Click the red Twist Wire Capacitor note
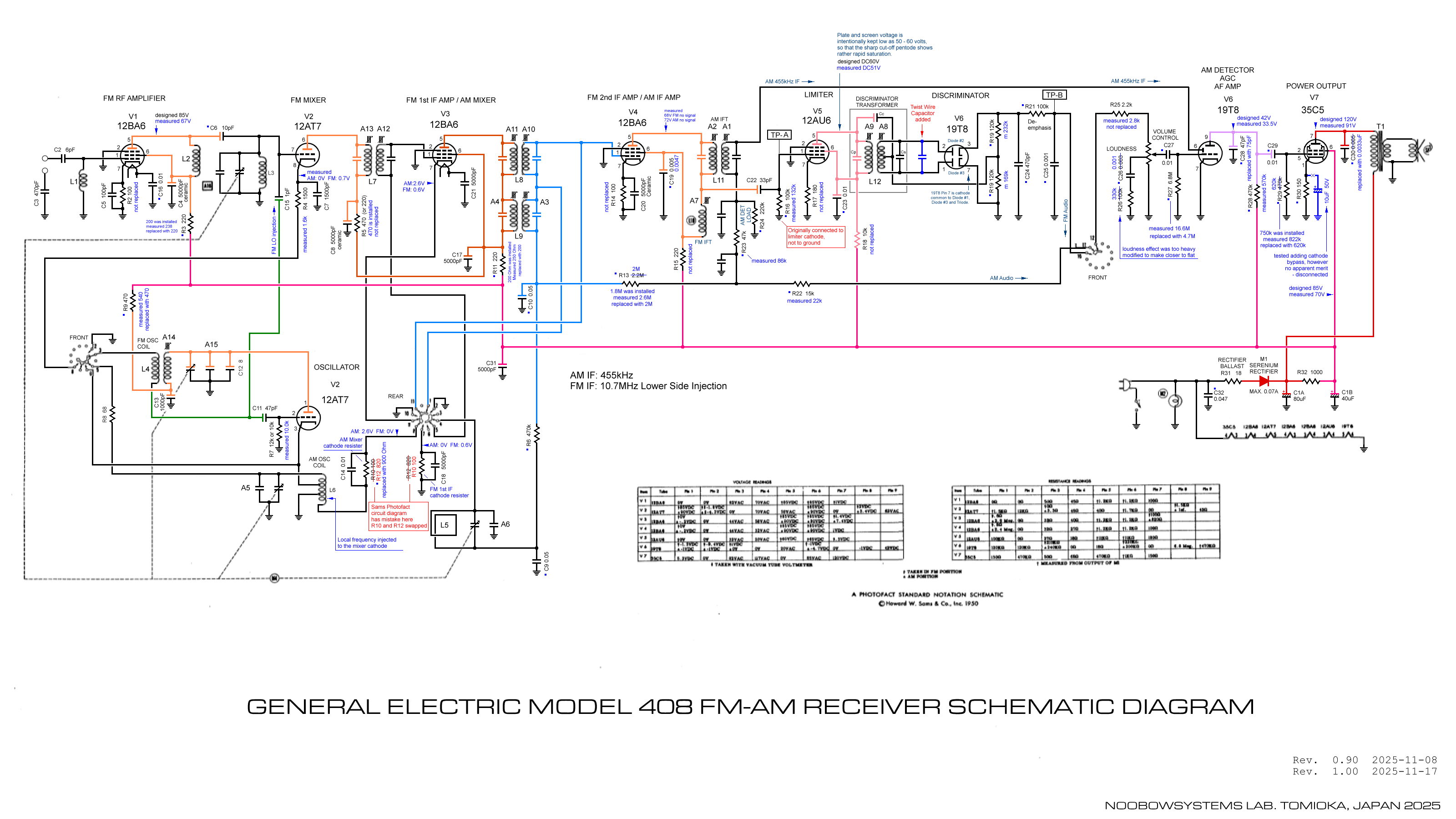The height and width of the screenshot is (819, 1456). click(x=922, y=113)
